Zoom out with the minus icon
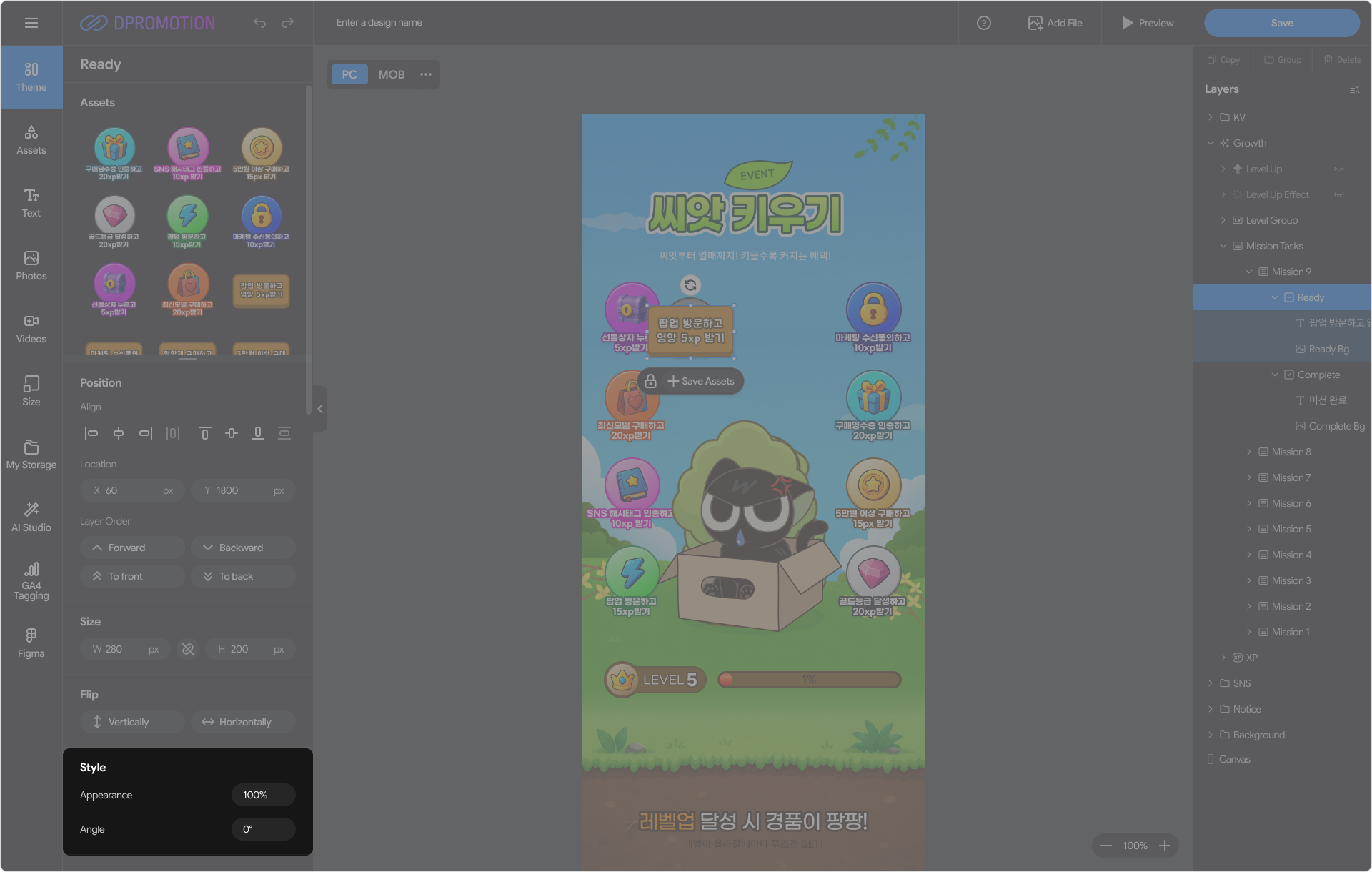This screenshot has width=1372, height=872. pos(1106,846)
